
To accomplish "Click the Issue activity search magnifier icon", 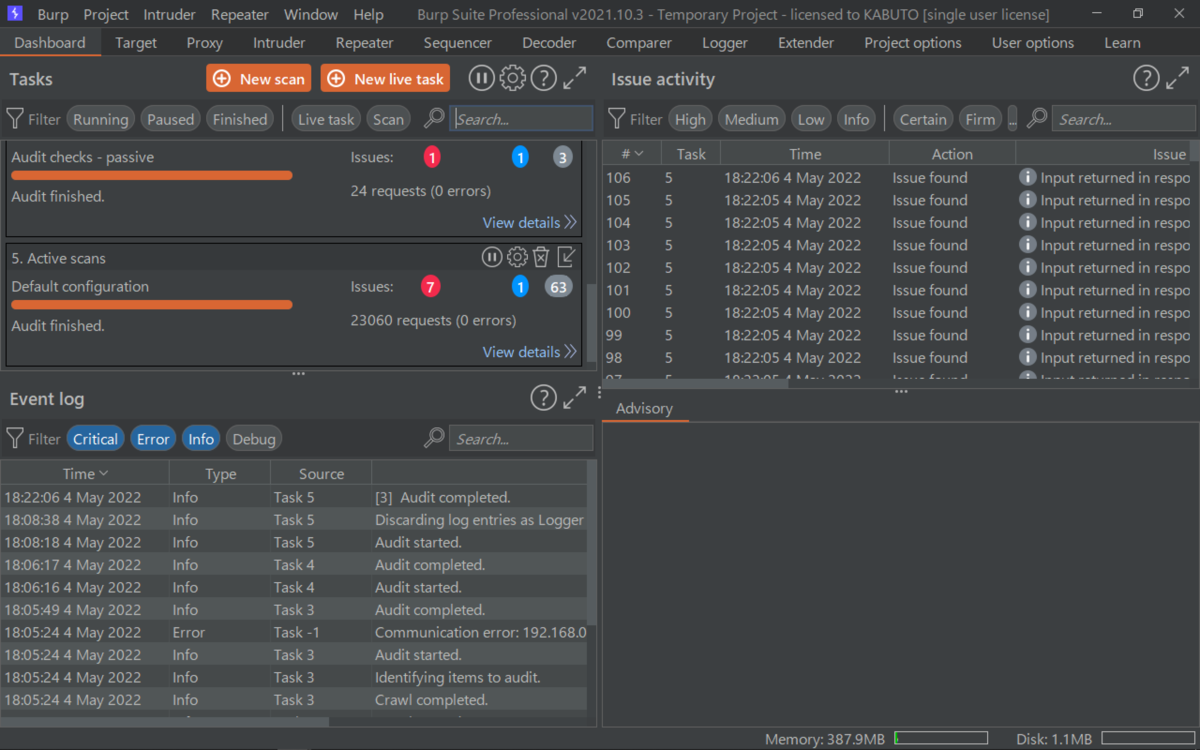I will click(x=1037, y=118).
